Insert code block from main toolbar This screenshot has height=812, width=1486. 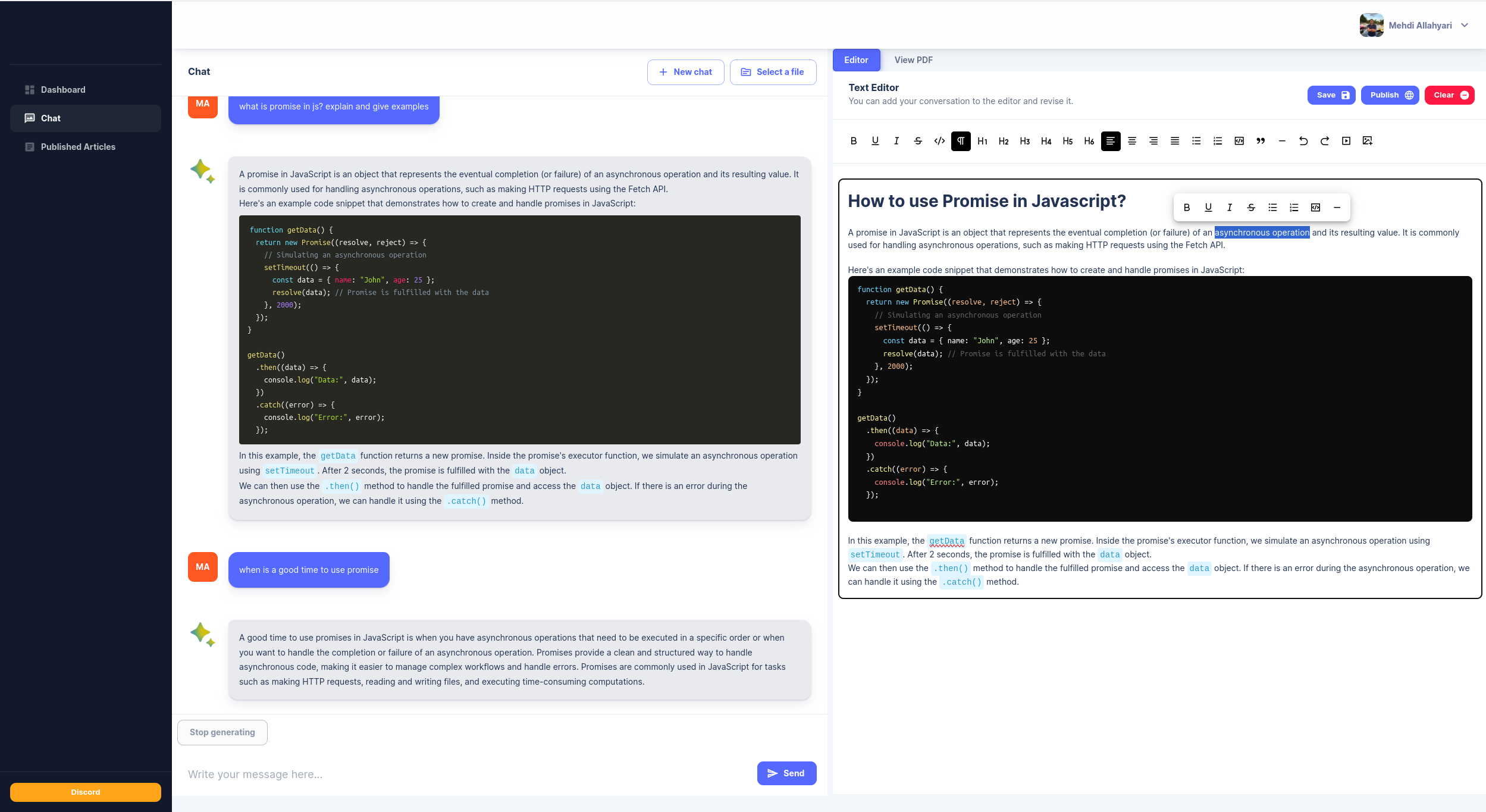[x=1239, y=141]
